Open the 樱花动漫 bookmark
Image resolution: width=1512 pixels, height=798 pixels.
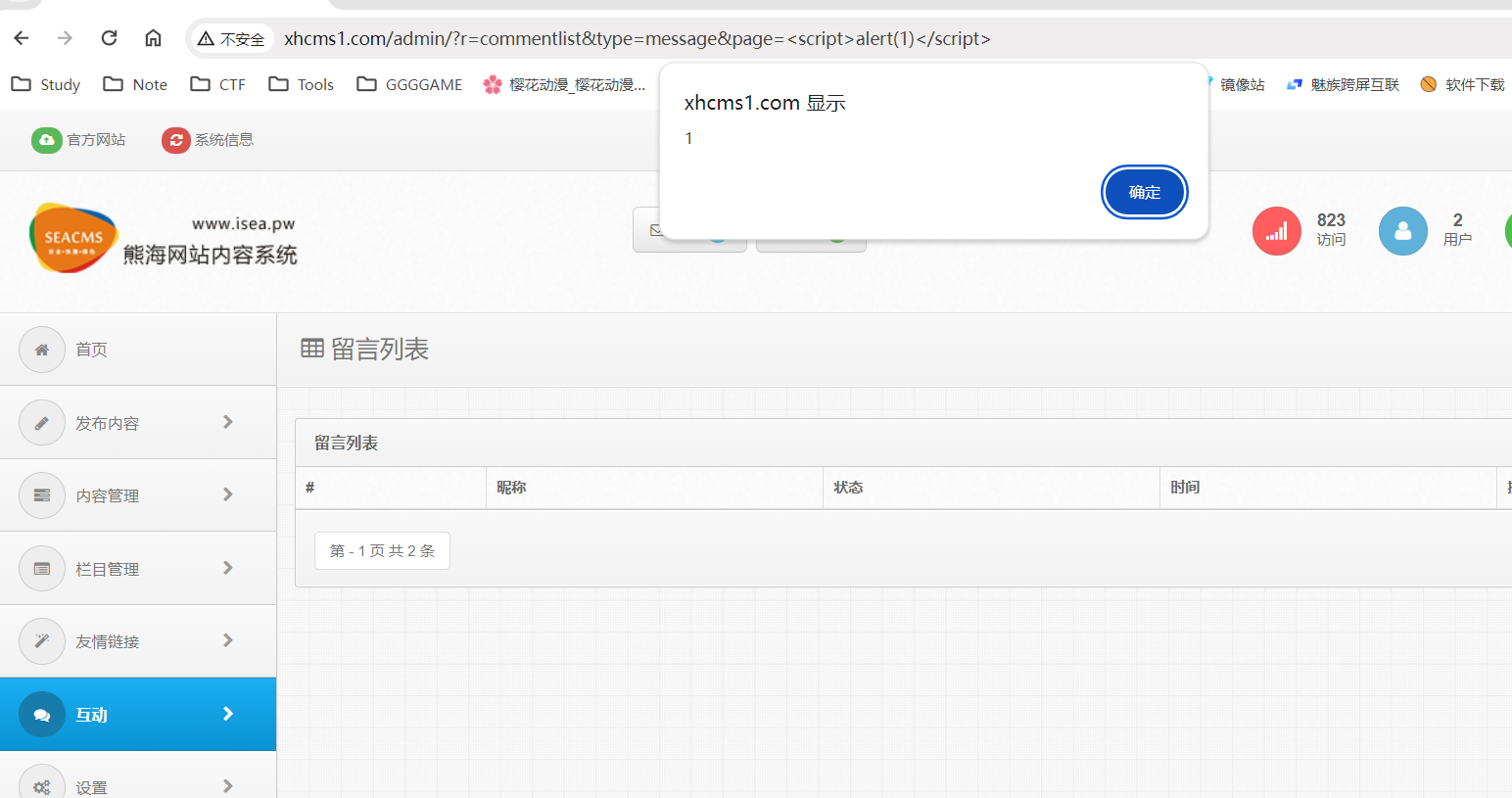[564, 84]
